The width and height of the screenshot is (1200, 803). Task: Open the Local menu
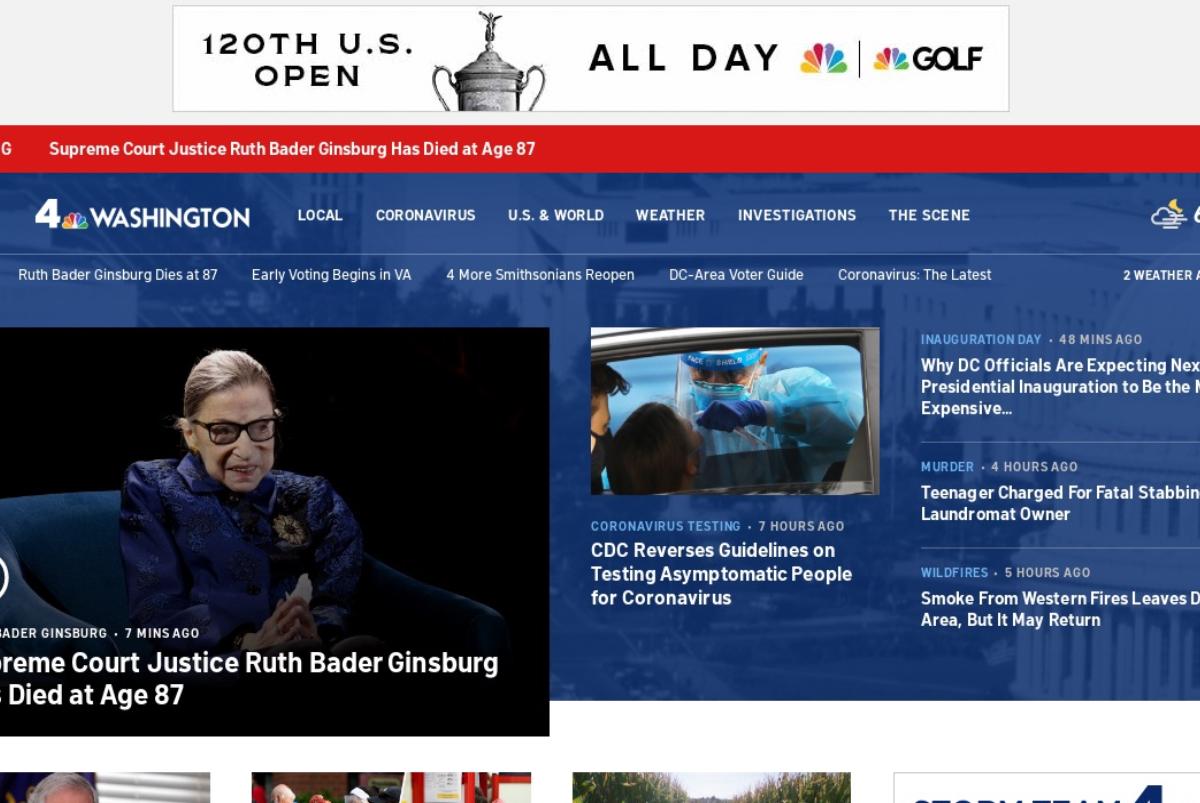coord(320,215)
